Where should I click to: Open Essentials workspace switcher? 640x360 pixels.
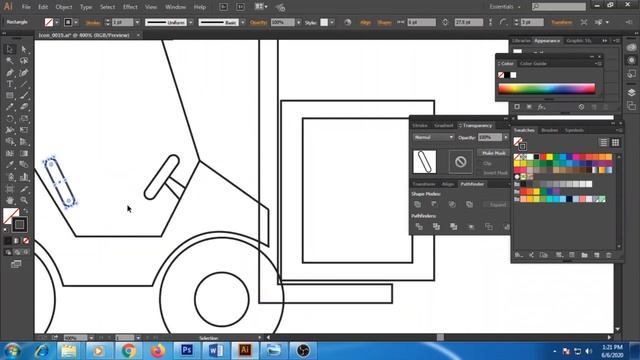[x=505, y=7]
